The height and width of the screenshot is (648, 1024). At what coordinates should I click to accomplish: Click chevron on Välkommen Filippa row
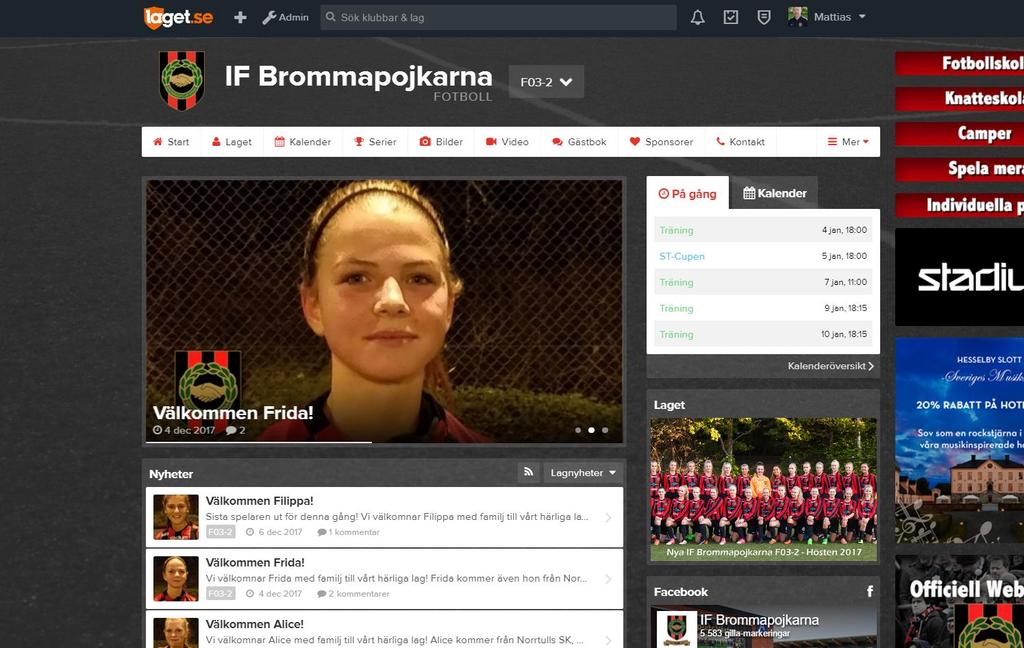[608, 517]
